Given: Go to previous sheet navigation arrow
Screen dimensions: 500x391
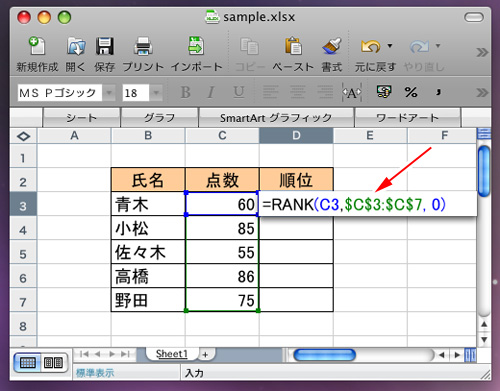Looking at the screenshot, I should tap(97, 354).
